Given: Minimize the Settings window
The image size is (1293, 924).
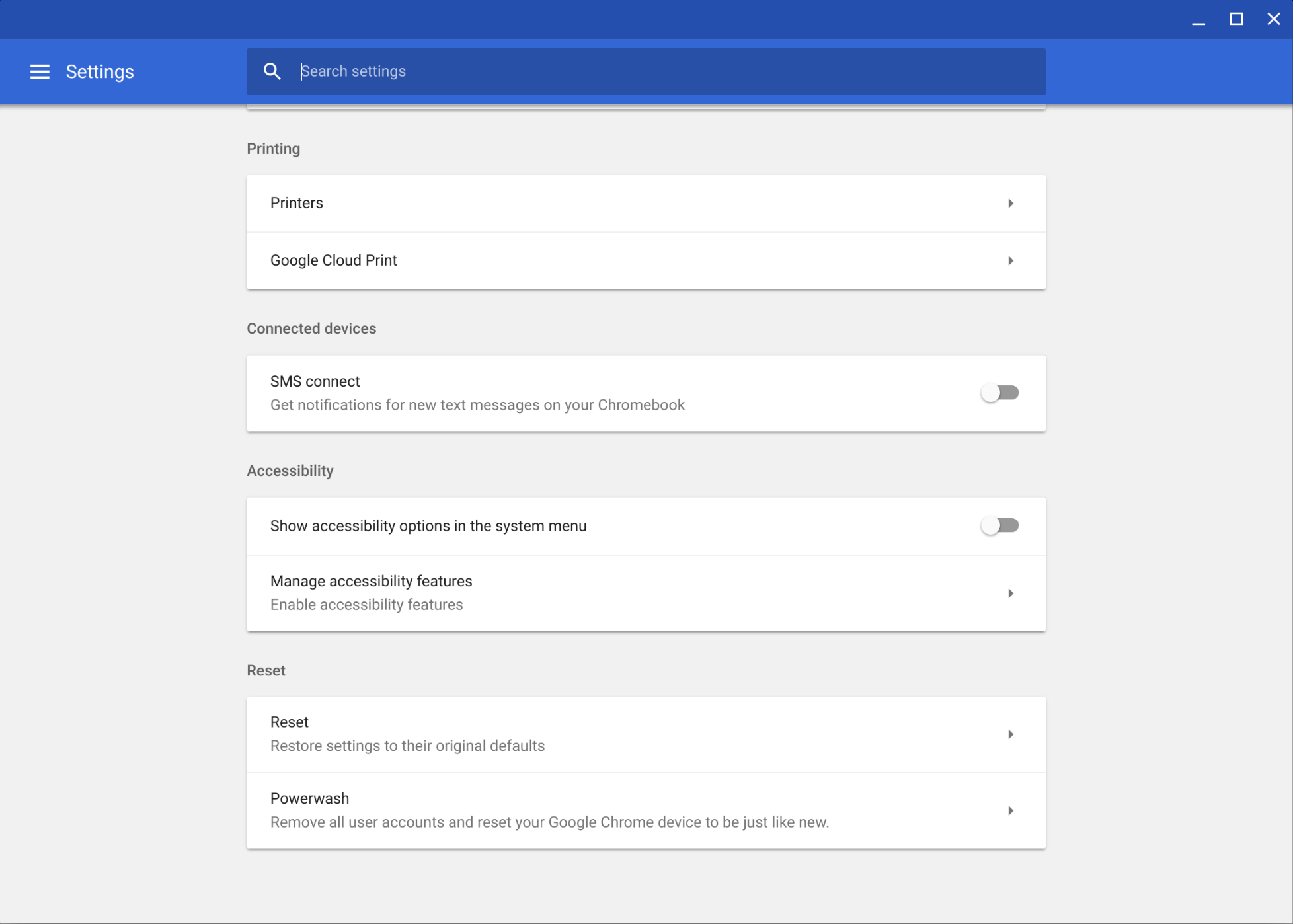Looking at the screenshot, I should 1198,19.
